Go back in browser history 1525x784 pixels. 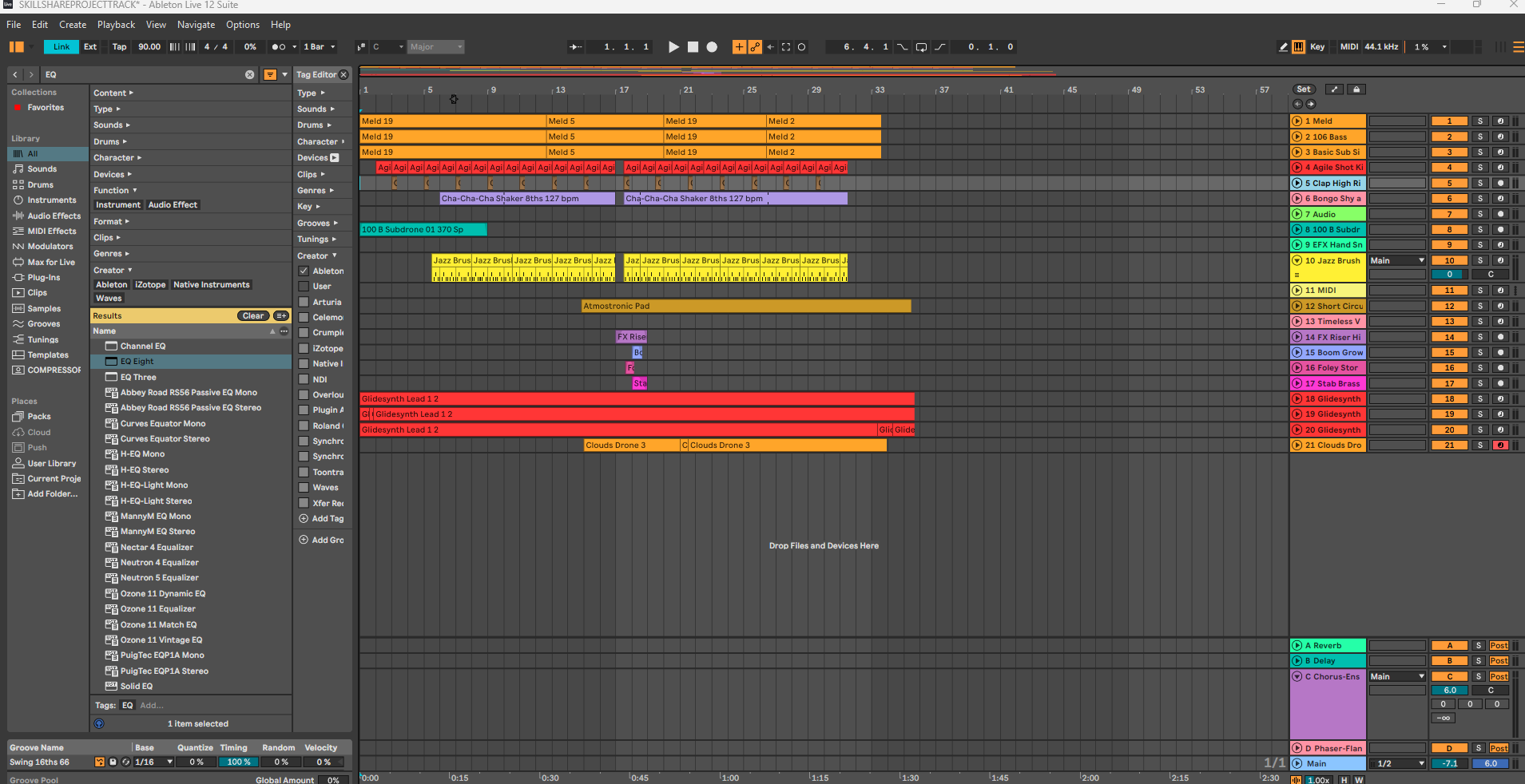(15, 74)
